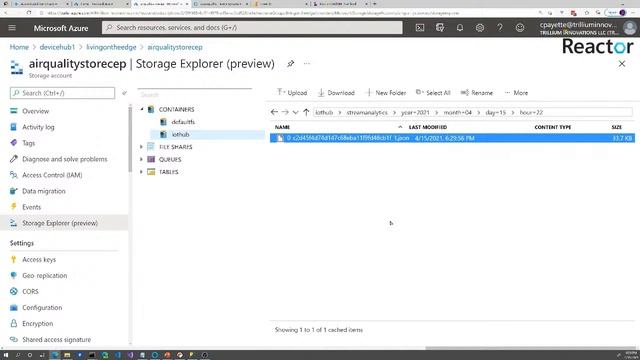Click month=04 path segment
640x360 pixels.
click(x=458, y=112)
